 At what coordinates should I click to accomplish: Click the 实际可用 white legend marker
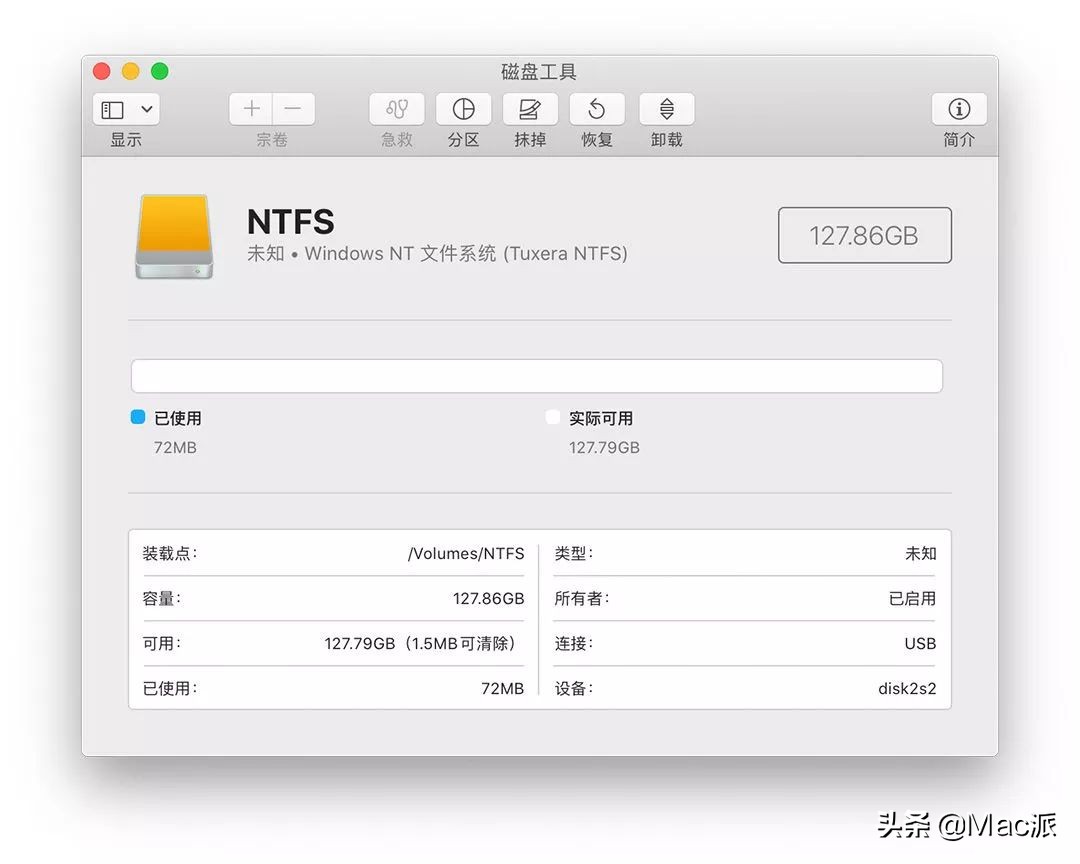[553, 418]
